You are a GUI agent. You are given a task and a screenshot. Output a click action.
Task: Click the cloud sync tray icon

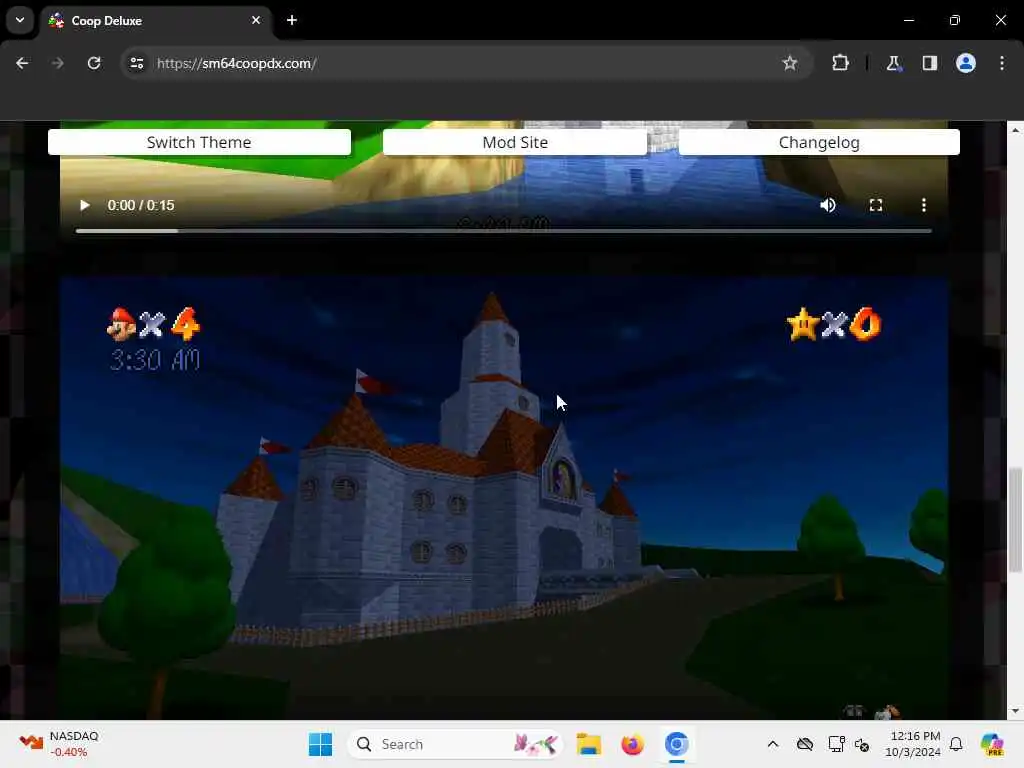[805, 744]
